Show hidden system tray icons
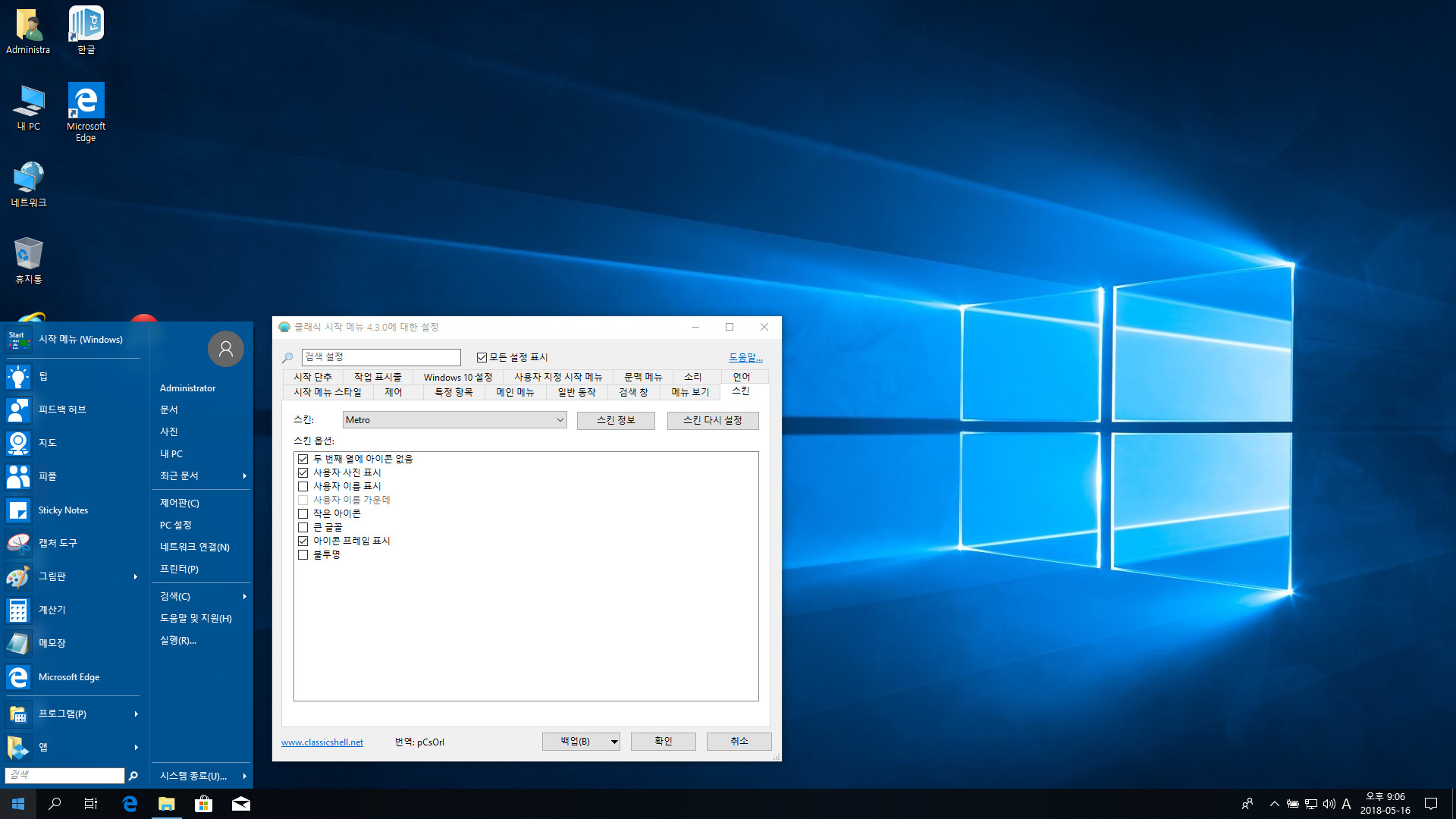This screenshot has height=819, width=1456. pyautogui.click(x=1274, y=804)
